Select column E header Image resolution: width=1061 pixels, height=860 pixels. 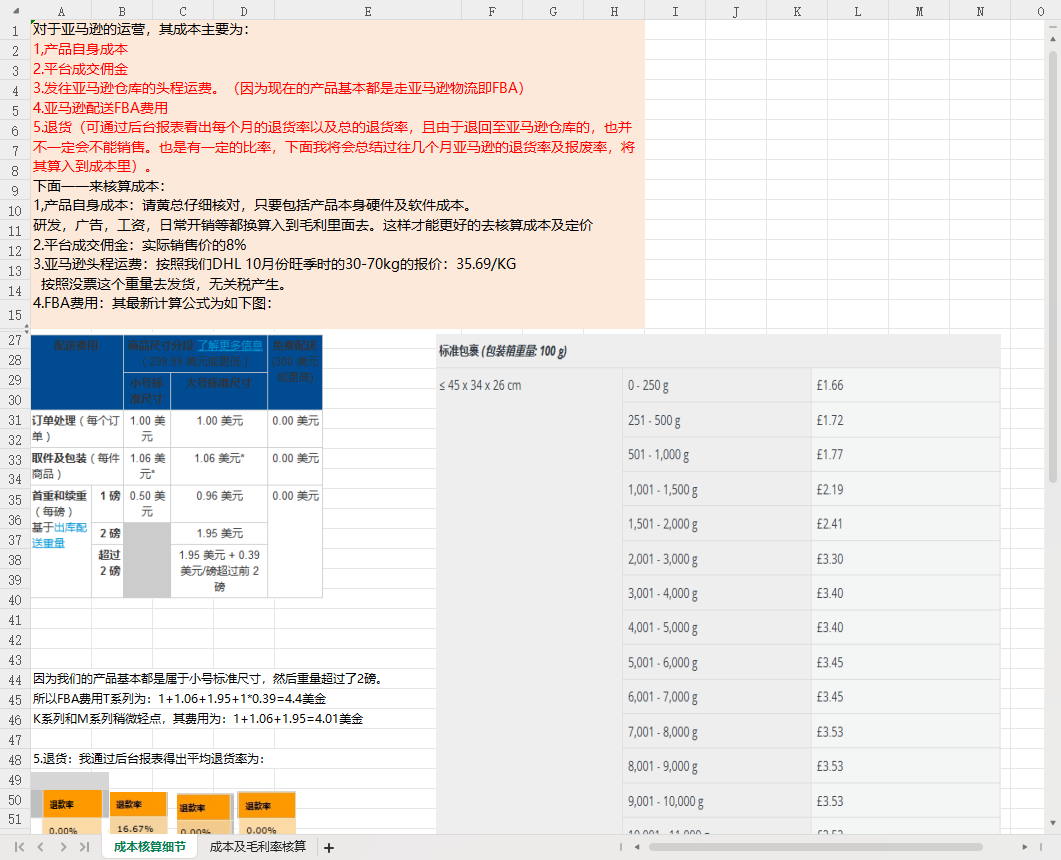coord(367,11)
